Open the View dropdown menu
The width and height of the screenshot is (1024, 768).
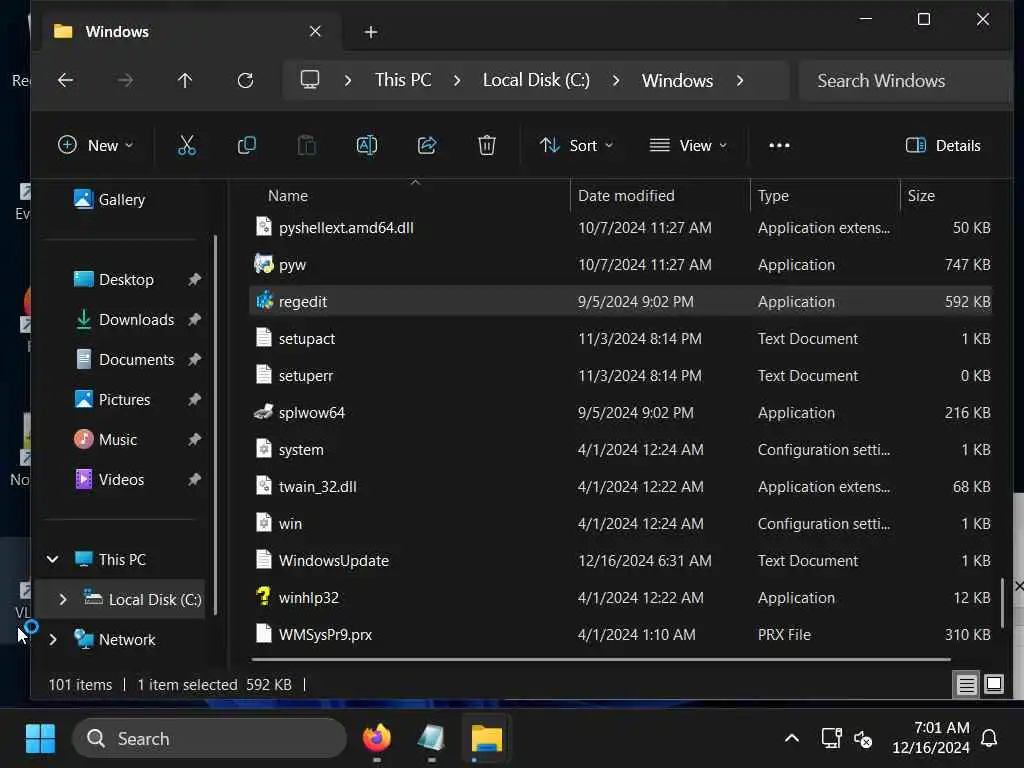[688, 145]
